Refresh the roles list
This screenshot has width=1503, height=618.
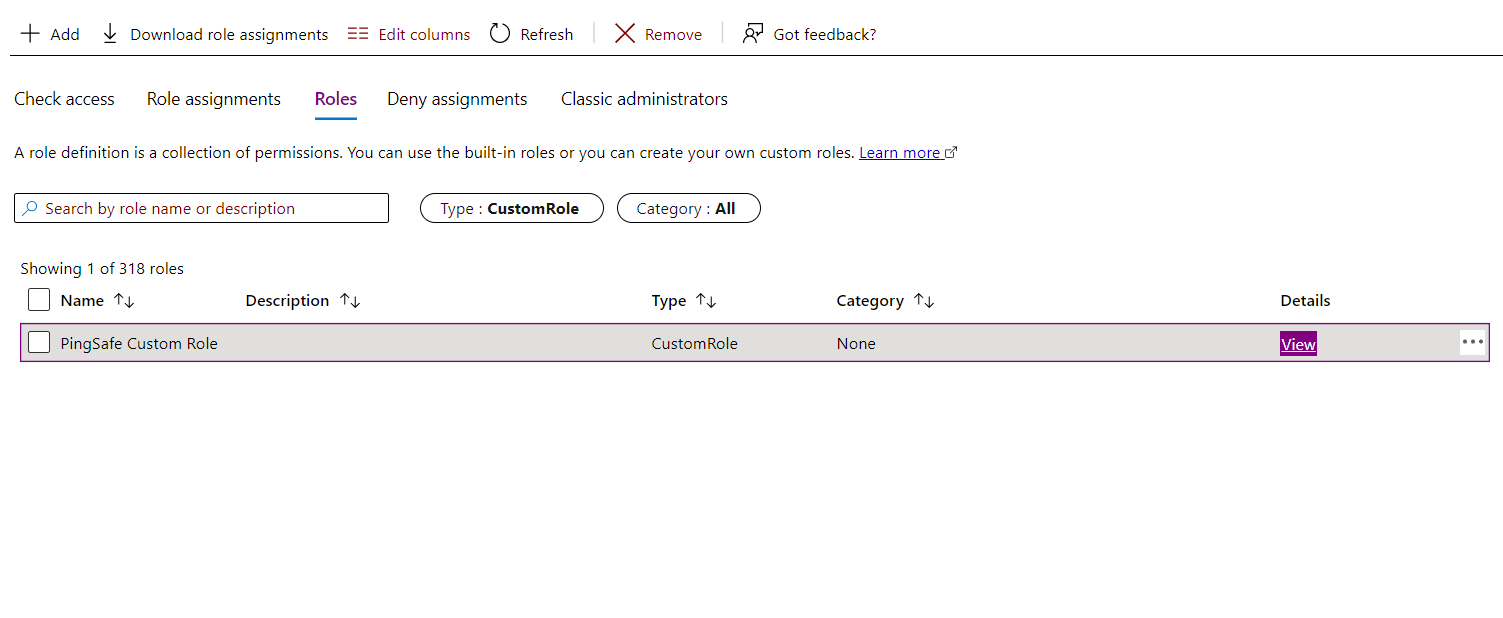point(531,34)
